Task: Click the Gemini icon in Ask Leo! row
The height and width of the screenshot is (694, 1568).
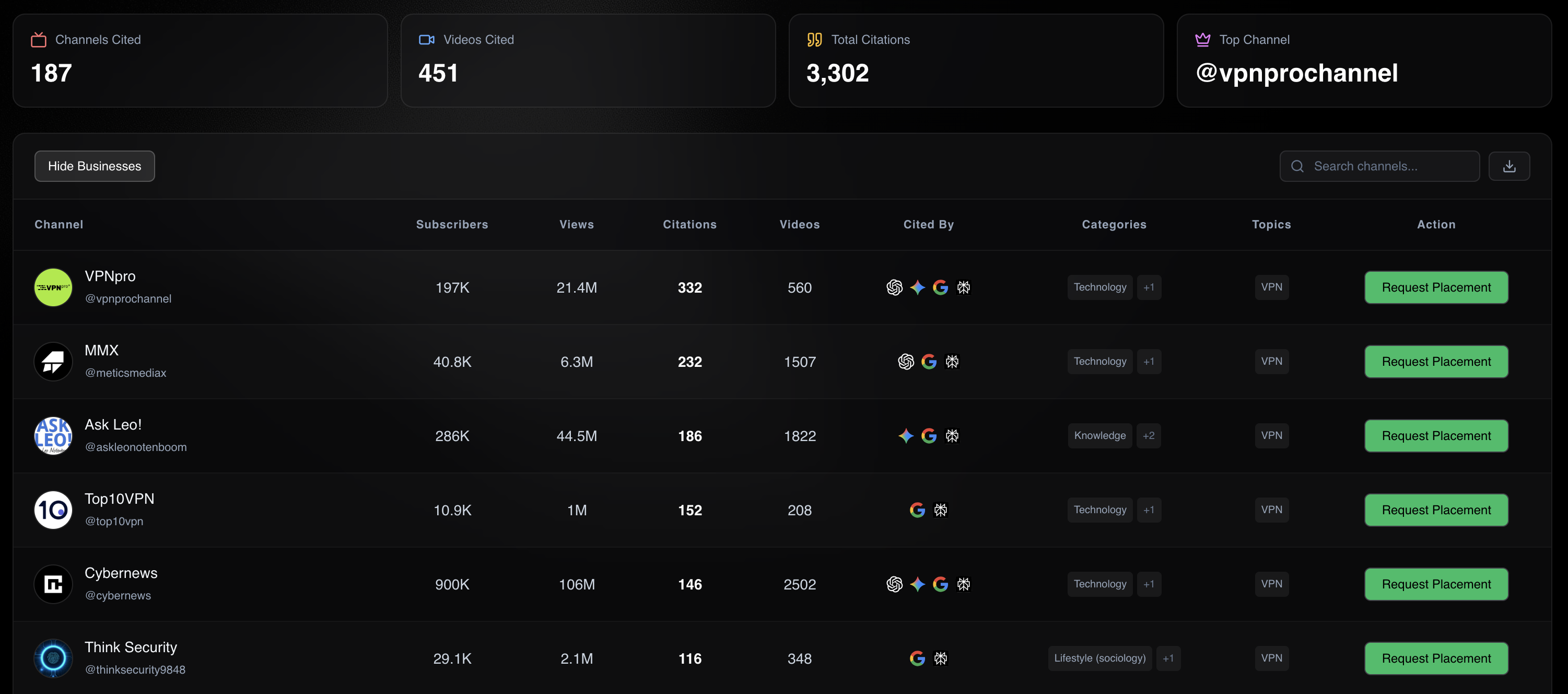Action: (x=906, y=436)
